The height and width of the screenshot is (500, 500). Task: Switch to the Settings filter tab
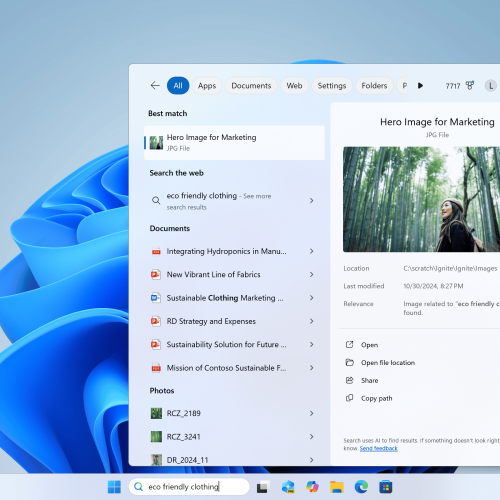click(x=332, y=86)
